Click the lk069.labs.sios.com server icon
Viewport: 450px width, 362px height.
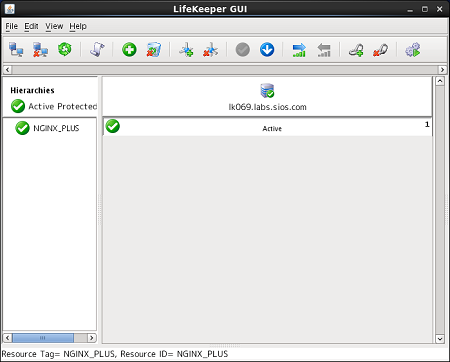click(267, 90)
